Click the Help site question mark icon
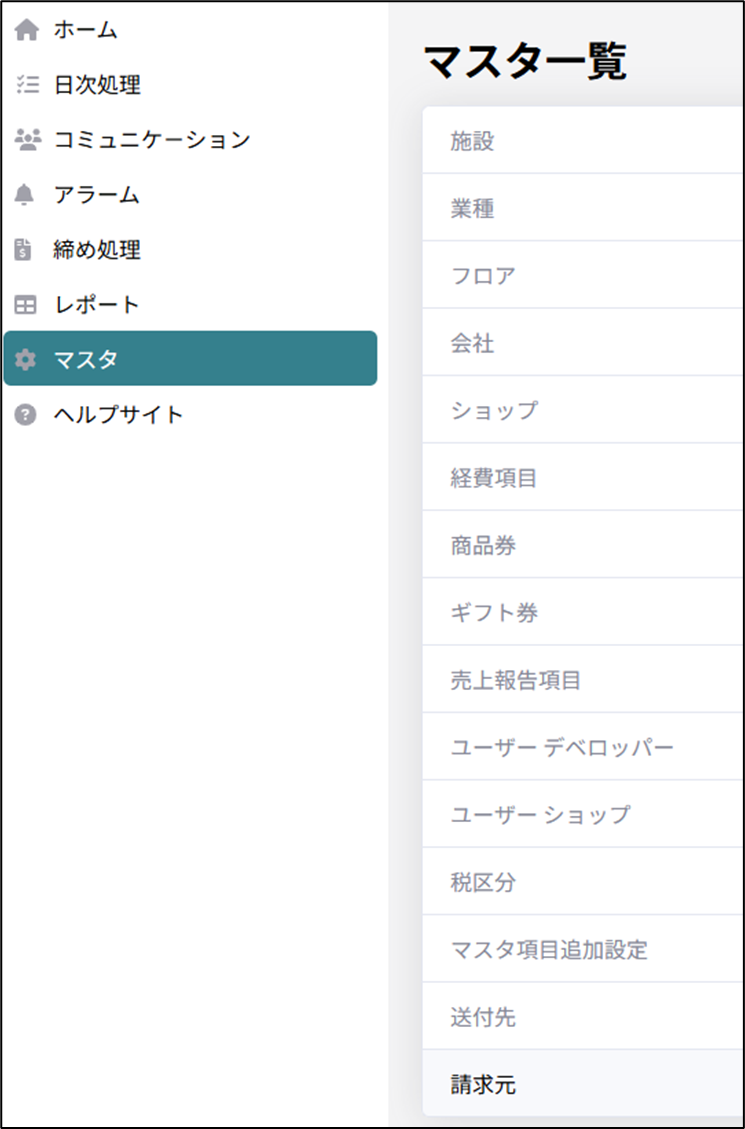Viewport: 745px width, 1129px height. (x=26, y=414)
